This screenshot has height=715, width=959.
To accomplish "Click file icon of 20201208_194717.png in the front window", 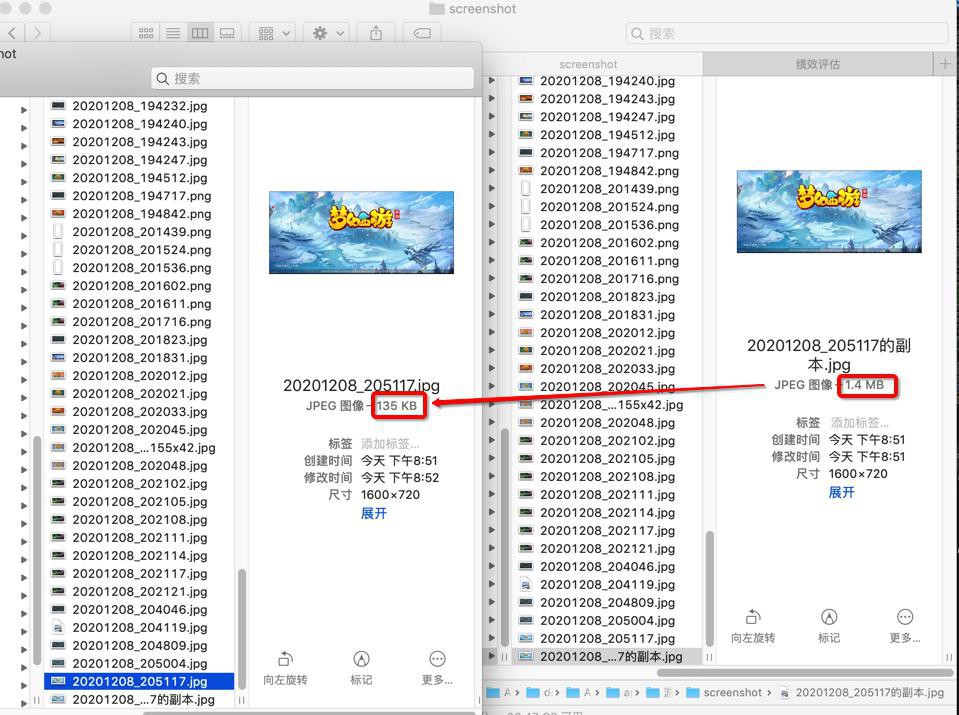I will (x=58, y=196).
